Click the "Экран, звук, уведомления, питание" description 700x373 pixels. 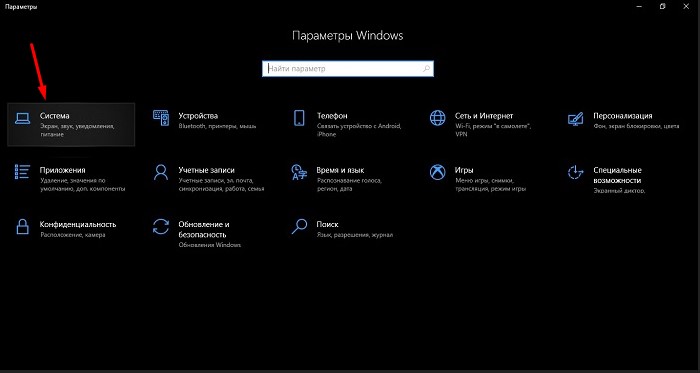click(x=77, y=130)
